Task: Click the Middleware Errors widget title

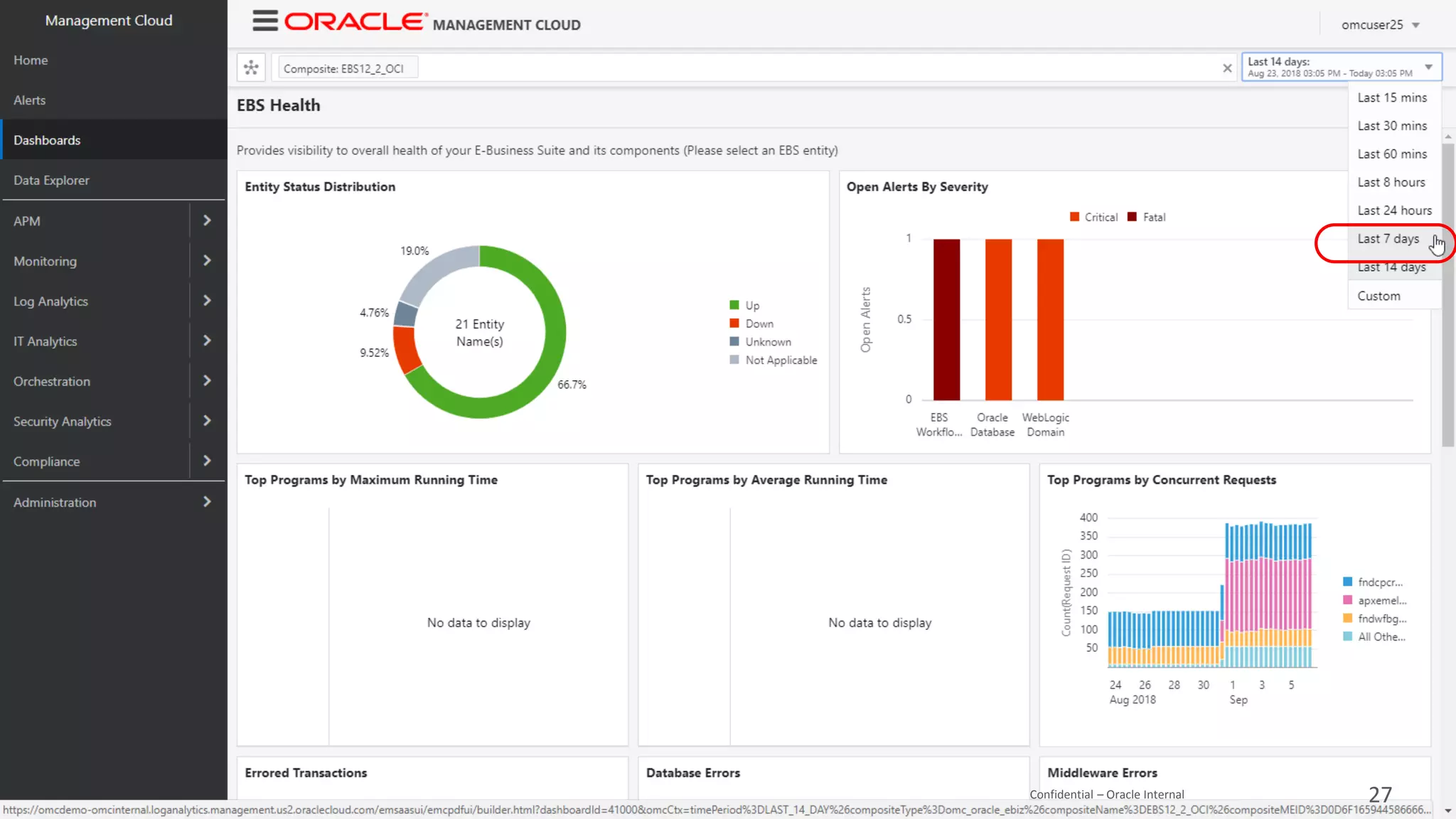Action: [x=1102, y=773]
